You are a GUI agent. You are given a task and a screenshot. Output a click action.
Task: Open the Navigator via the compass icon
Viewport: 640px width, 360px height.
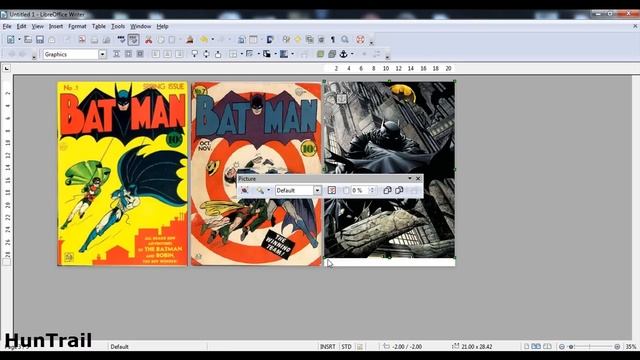pos(298,40)
